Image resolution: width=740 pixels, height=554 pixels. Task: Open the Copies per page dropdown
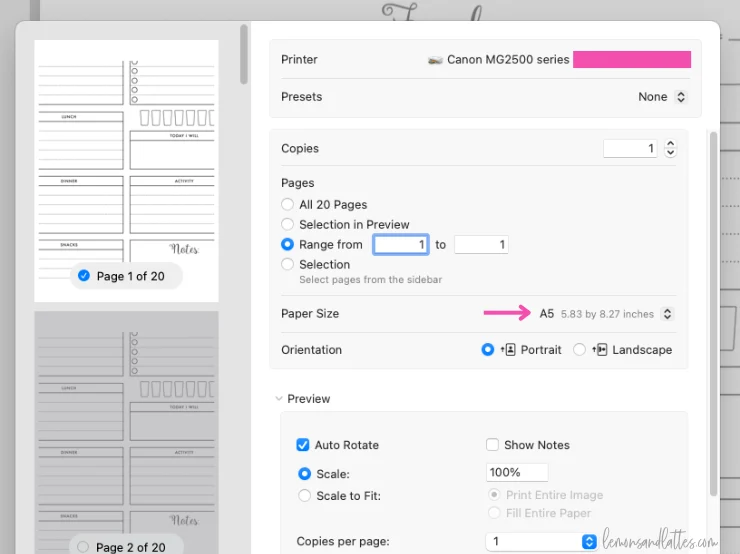[541, 541]
